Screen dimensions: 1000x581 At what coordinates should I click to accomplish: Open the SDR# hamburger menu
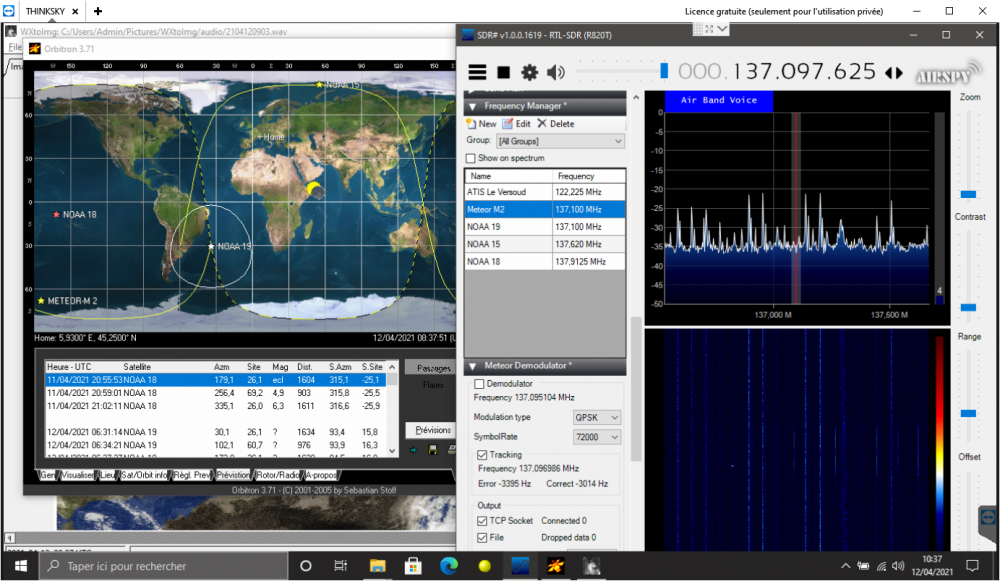tap(477, 72)
